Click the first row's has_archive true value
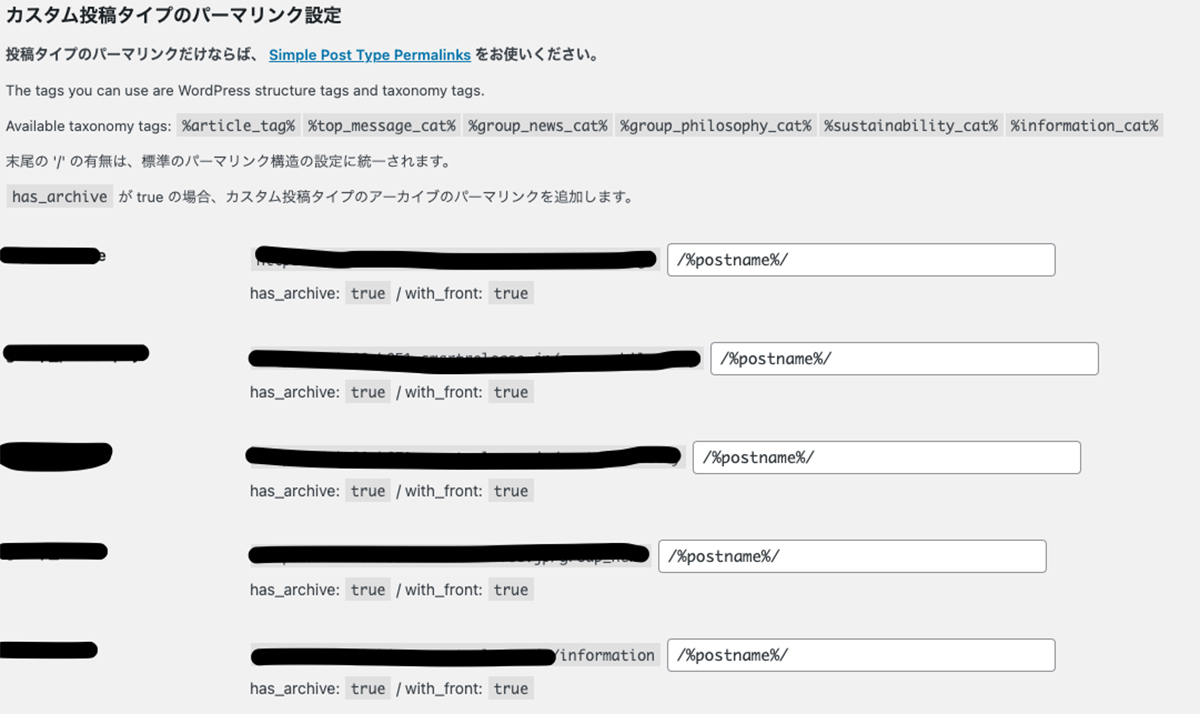The width and height of the screenshot is (1200, 714). 368,293
